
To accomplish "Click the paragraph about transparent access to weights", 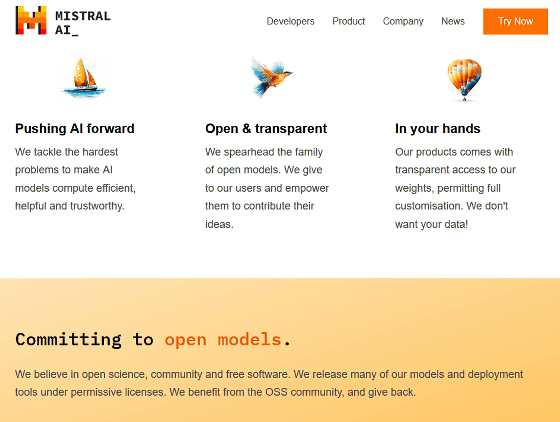I will click(455, 188).
